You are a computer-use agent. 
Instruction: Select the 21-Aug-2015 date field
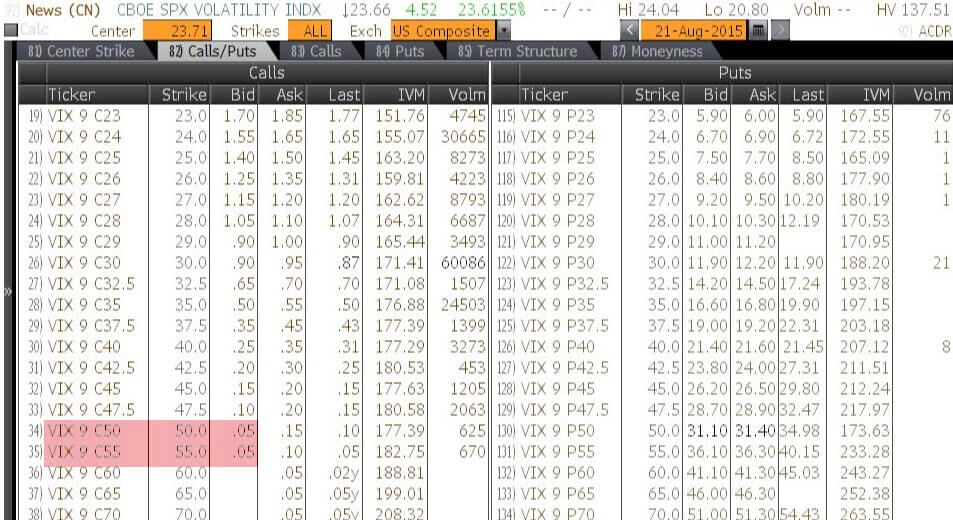695,31
